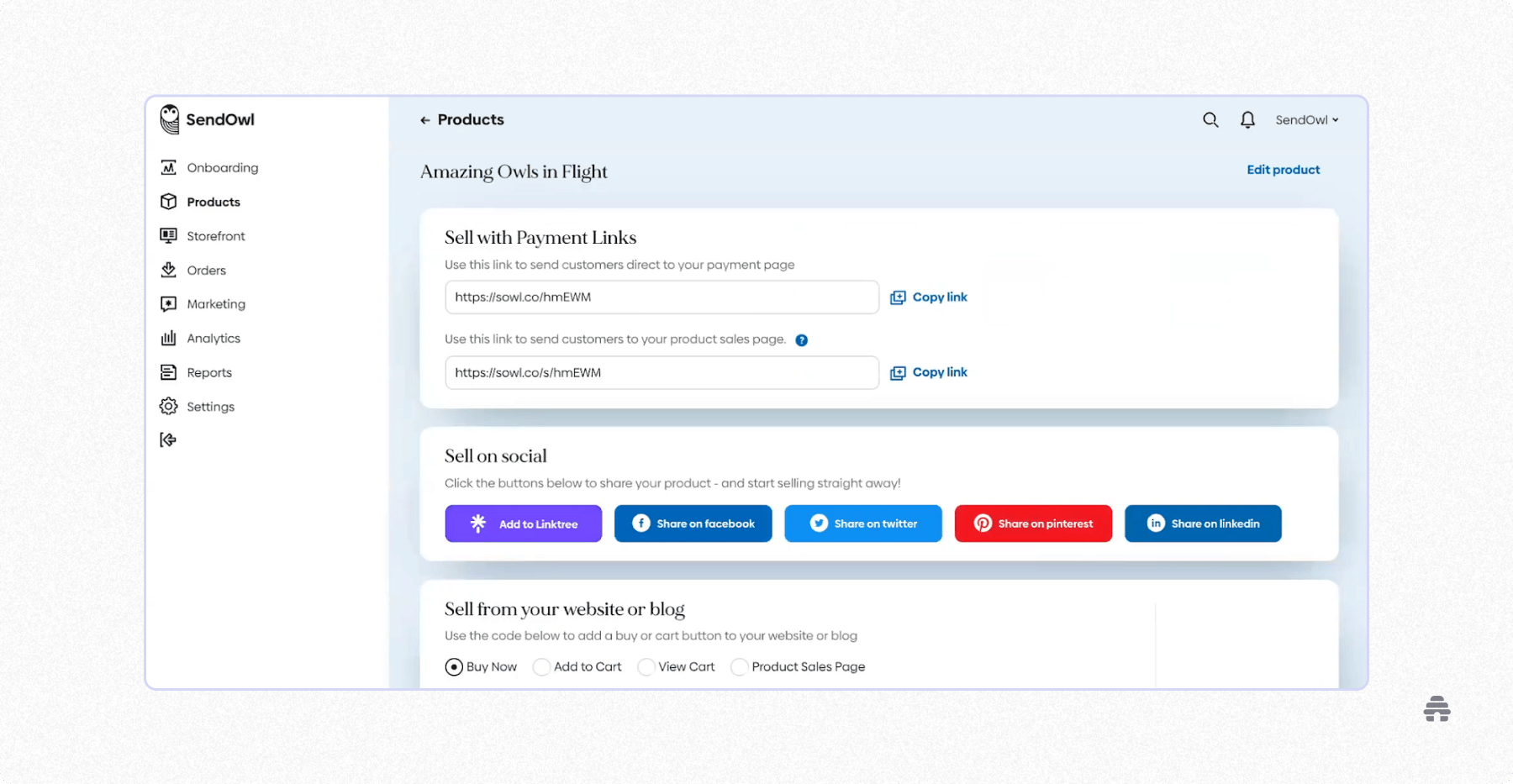Open the Reports section
Image resolution: width=1513 pixels, height=784 pixels.
208,372
